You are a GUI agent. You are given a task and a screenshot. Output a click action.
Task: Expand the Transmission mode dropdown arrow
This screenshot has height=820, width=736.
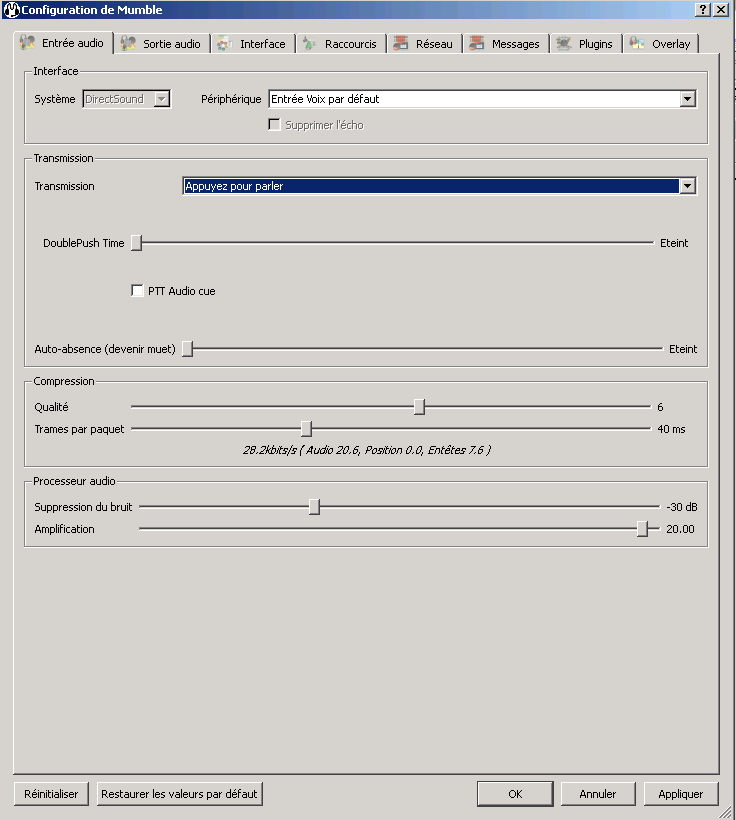pyautogui.click(x=687, y=186)
